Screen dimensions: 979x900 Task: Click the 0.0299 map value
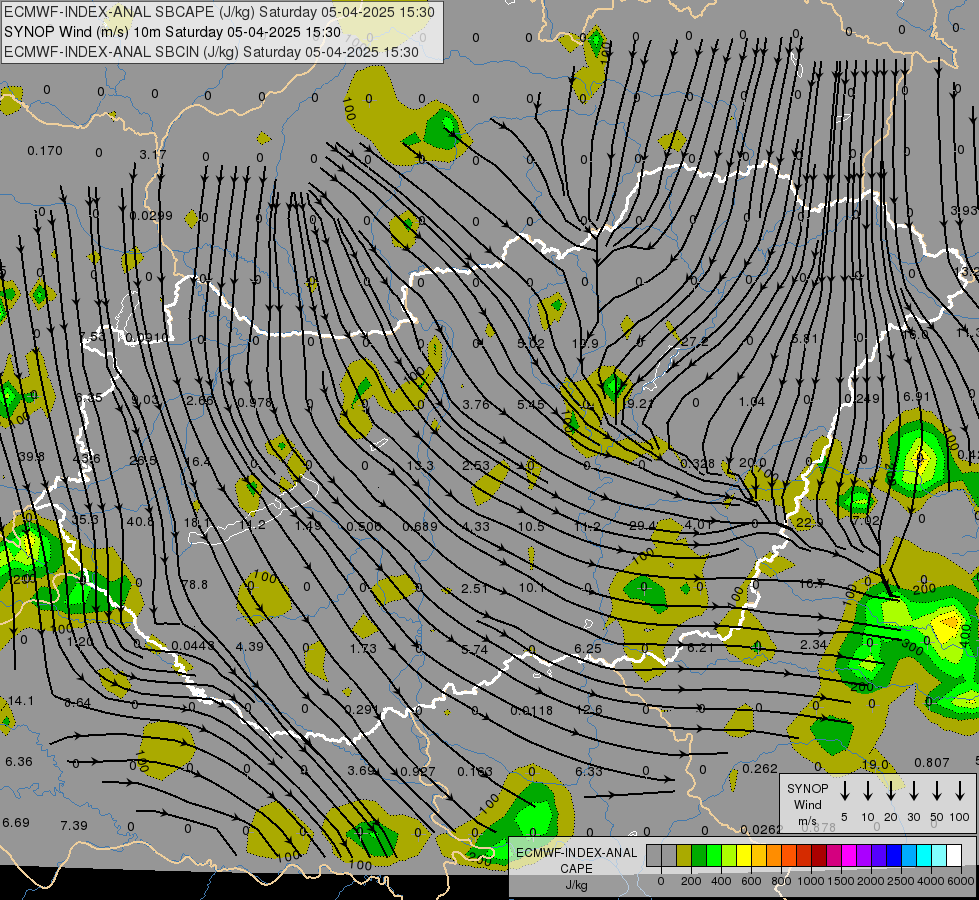(x=151, y=215)
